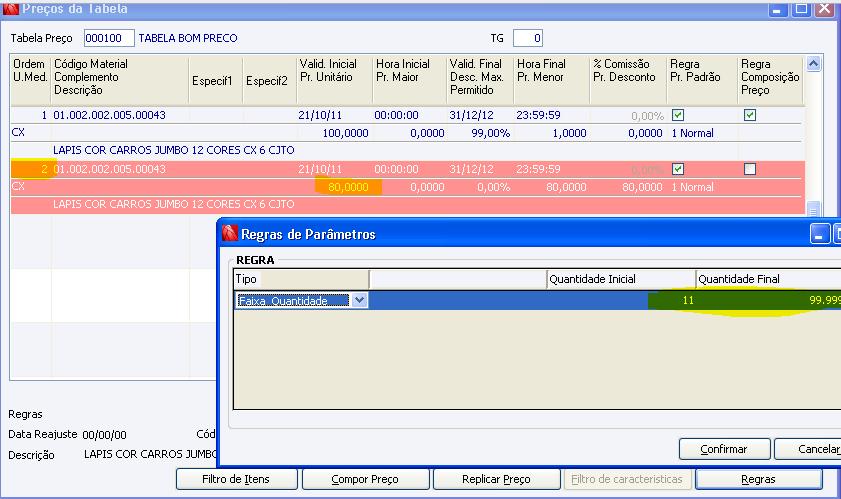
Task: Minimize the Regras de Parâmetros dialog
Action: tap(820, 234)
